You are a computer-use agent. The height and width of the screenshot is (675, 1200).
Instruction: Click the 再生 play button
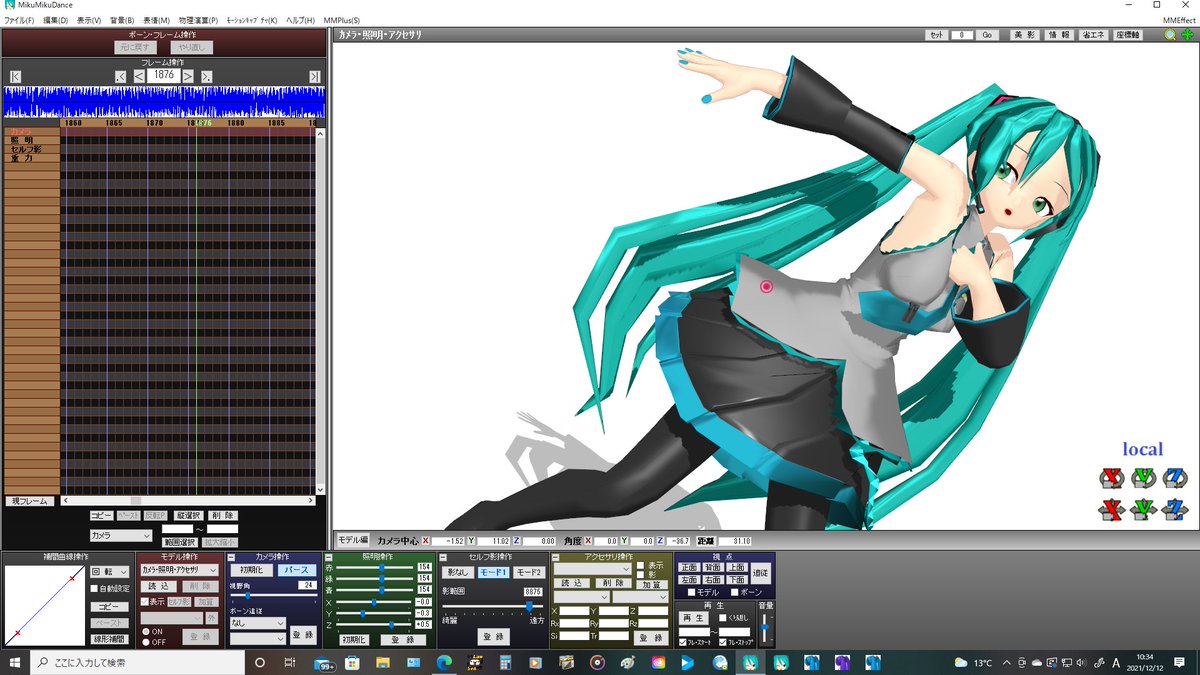click(696, 618)
